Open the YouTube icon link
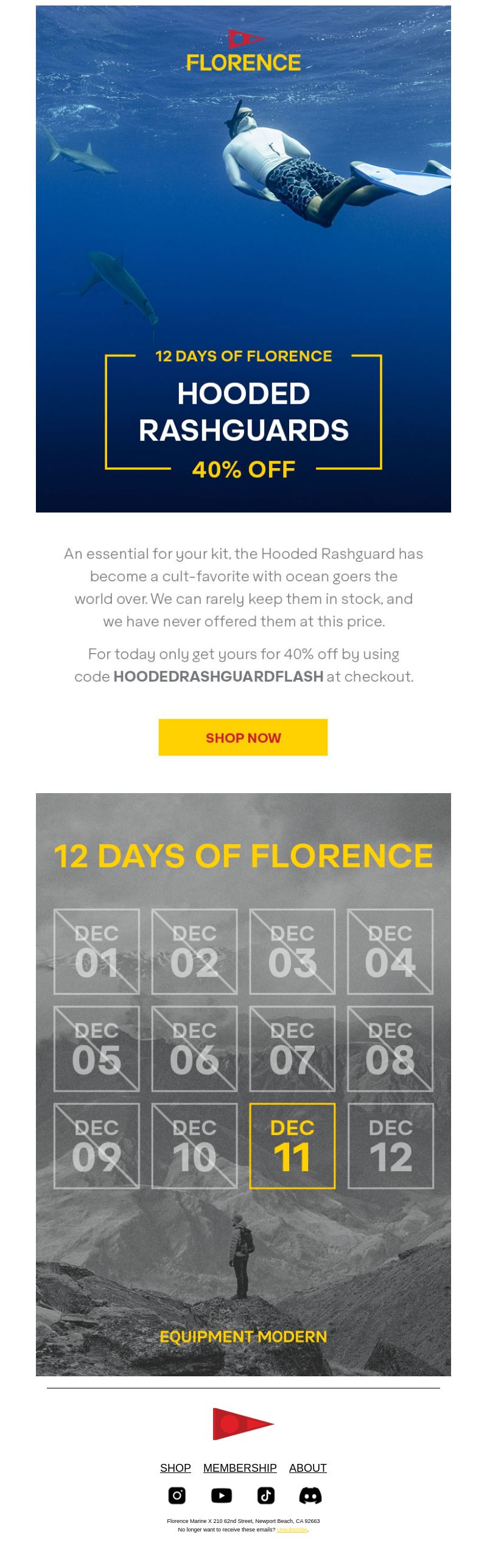 click(x=222, y=1496)
